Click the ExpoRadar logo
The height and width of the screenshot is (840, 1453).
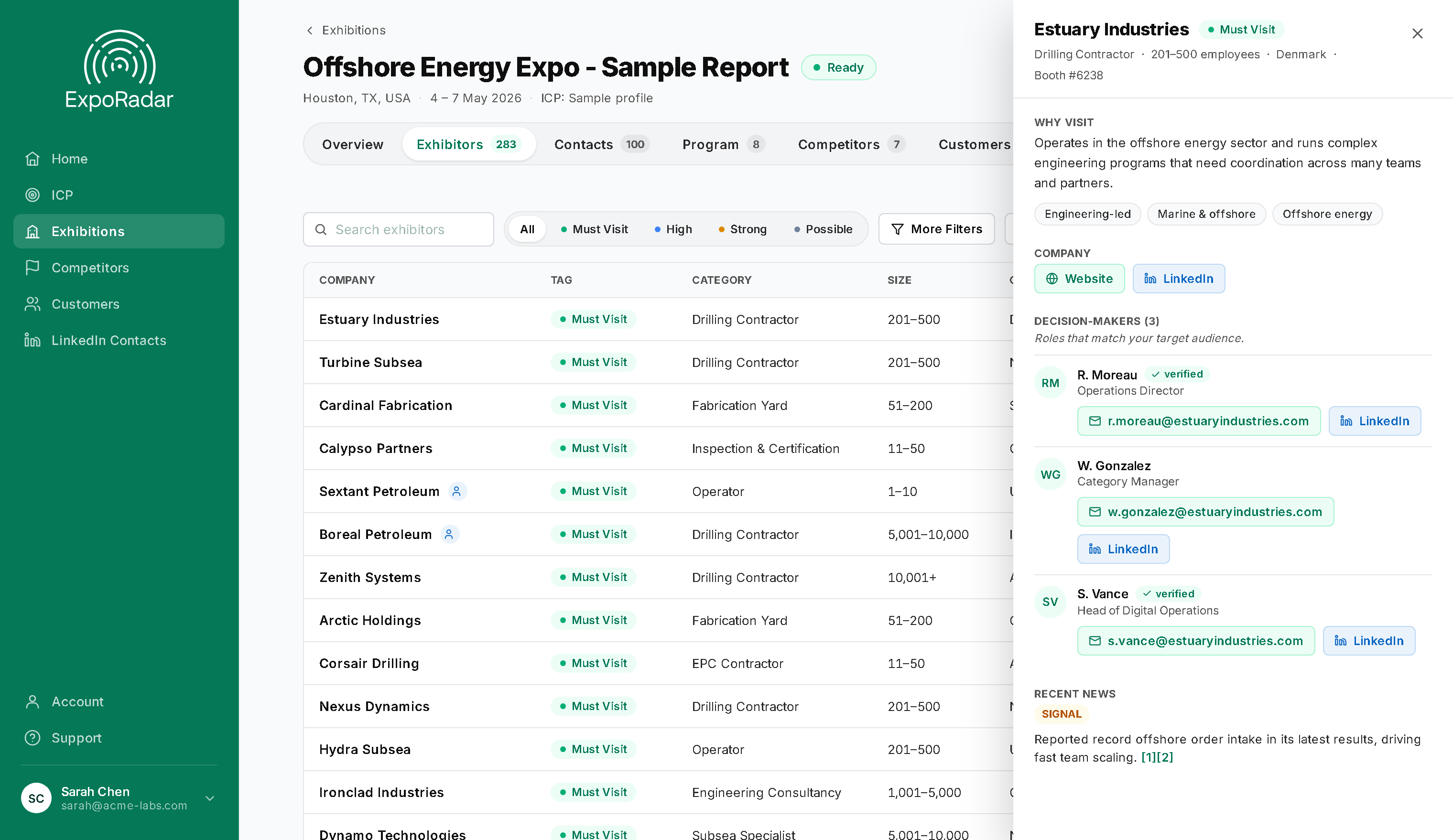tap(119, 70)
